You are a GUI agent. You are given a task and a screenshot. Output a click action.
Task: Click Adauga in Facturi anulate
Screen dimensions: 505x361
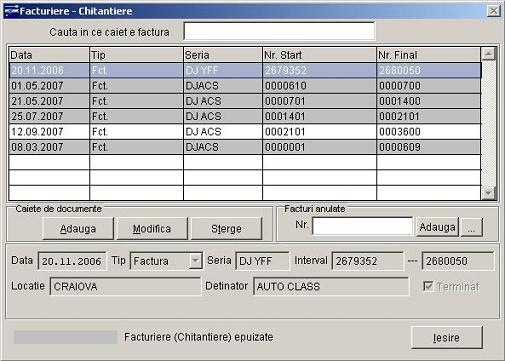[437, 227]
